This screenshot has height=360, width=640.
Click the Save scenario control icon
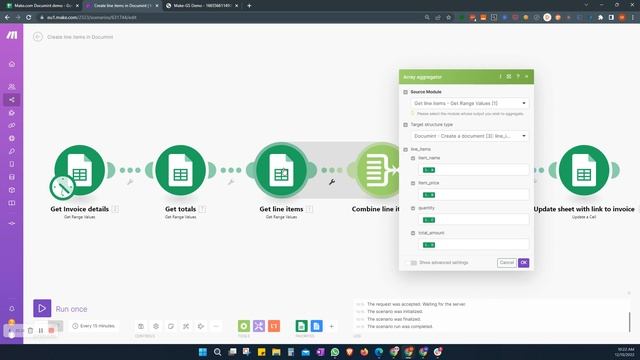tap(141, 326)
